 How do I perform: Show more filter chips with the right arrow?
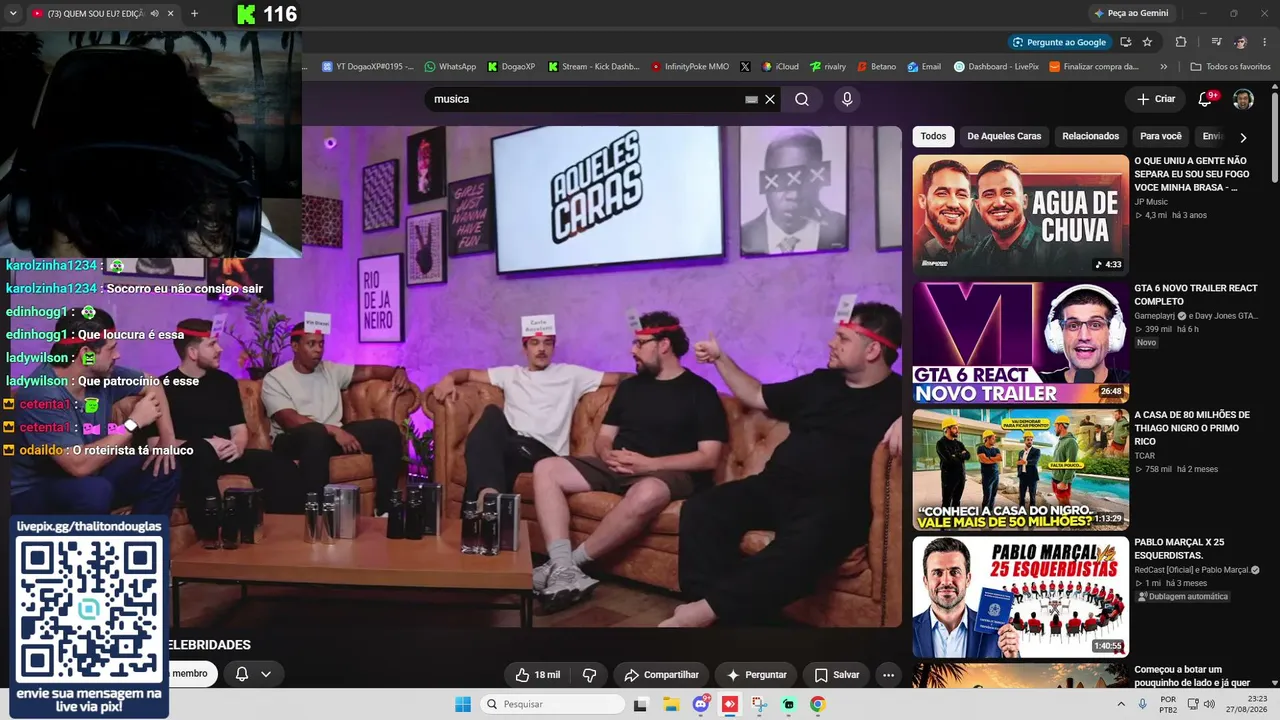(x=1243, y=137)
